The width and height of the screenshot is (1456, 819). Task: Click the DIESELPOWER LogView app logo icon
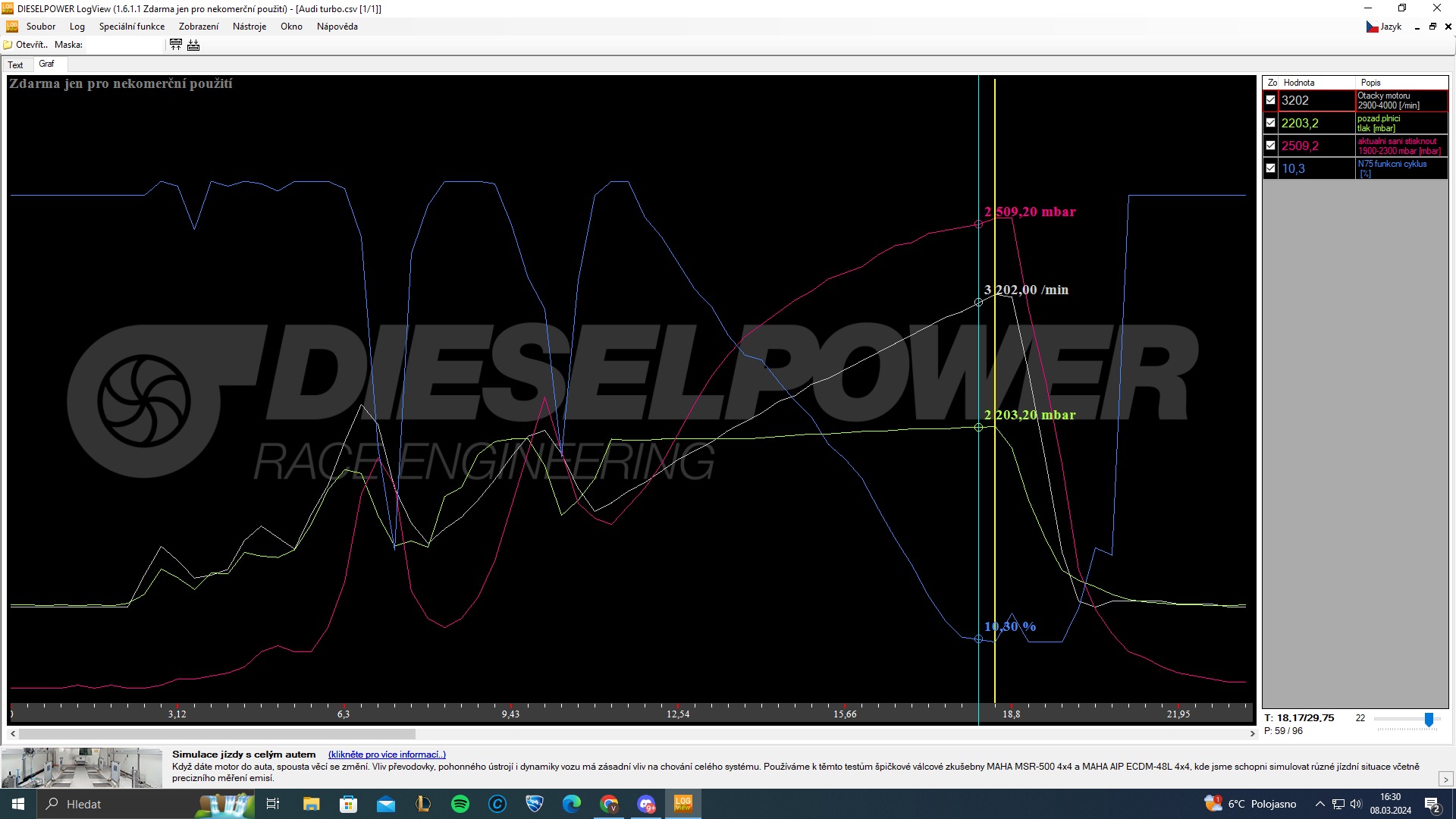tap(8, 8)
